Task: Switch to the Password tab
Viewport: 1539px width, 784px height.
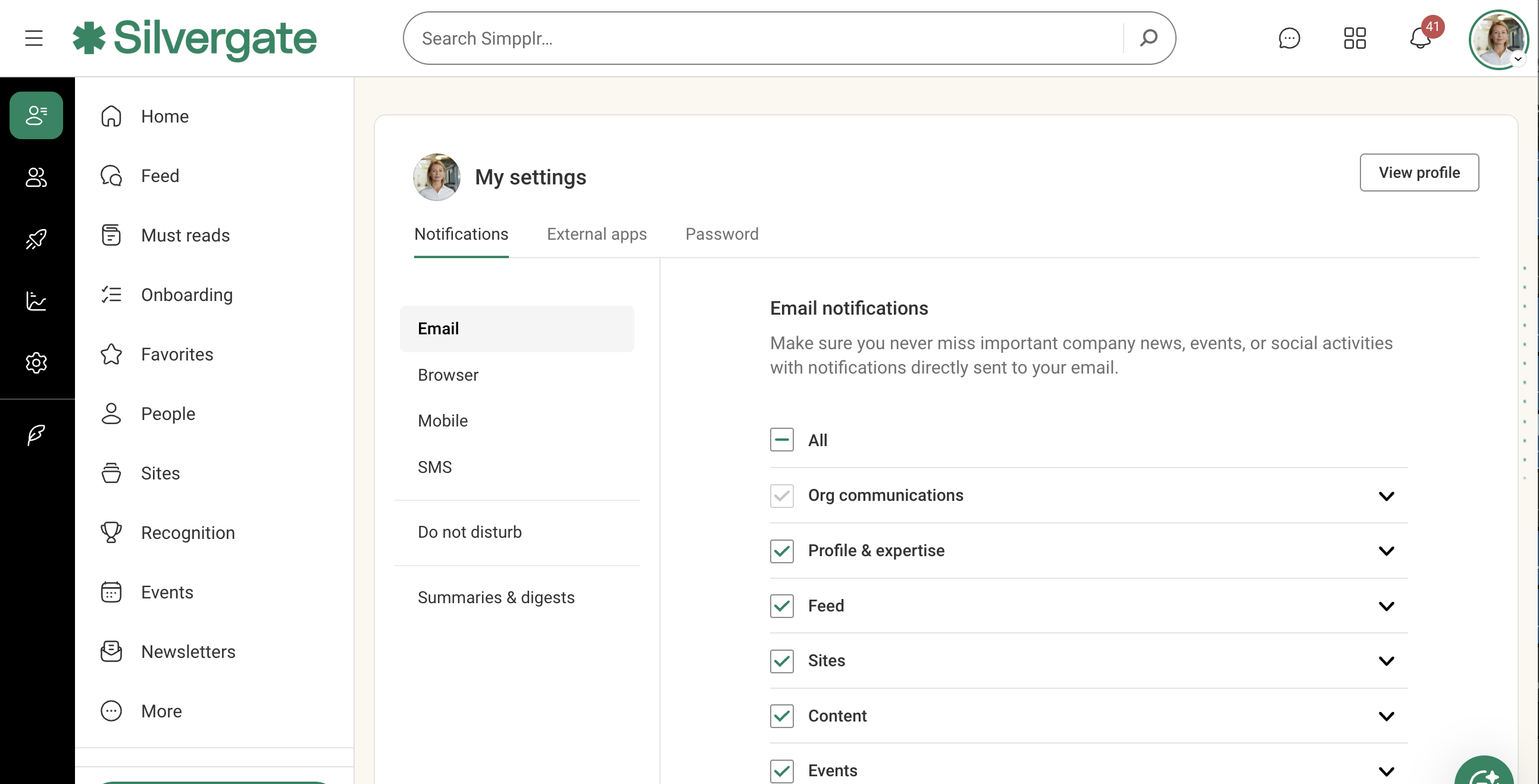Action: (722, 234)
